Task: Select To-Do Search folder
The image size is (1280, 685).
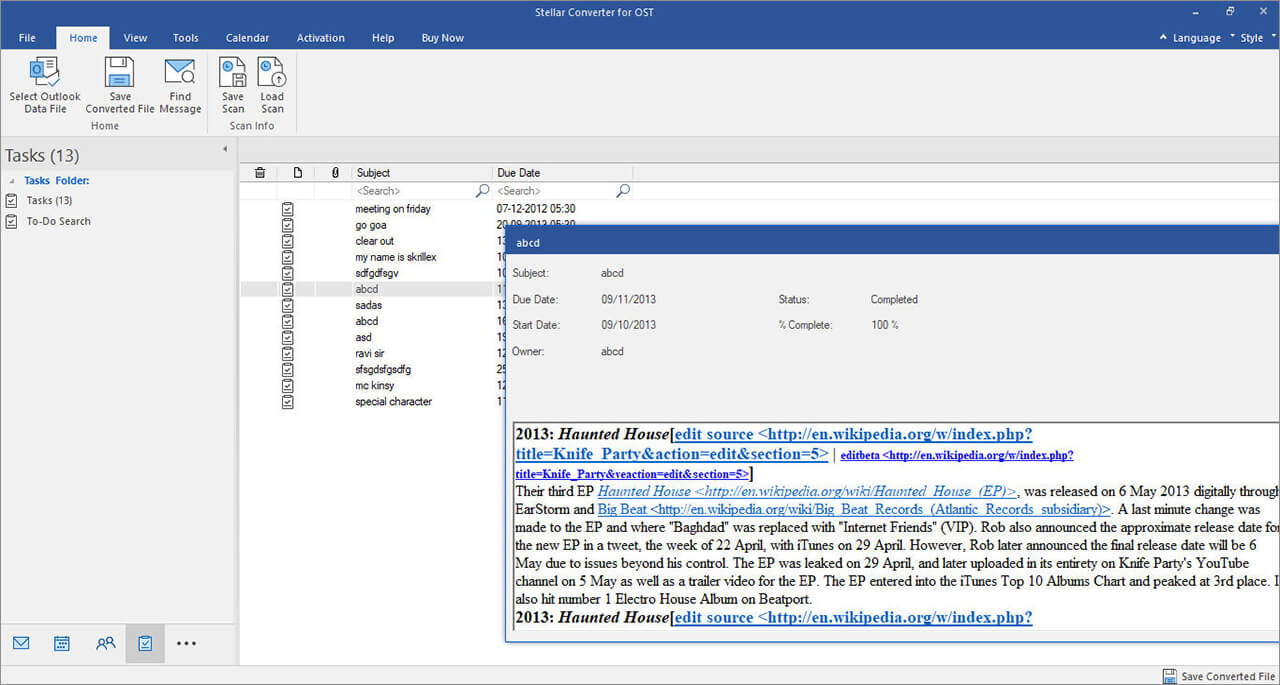Action: point(58,221)
